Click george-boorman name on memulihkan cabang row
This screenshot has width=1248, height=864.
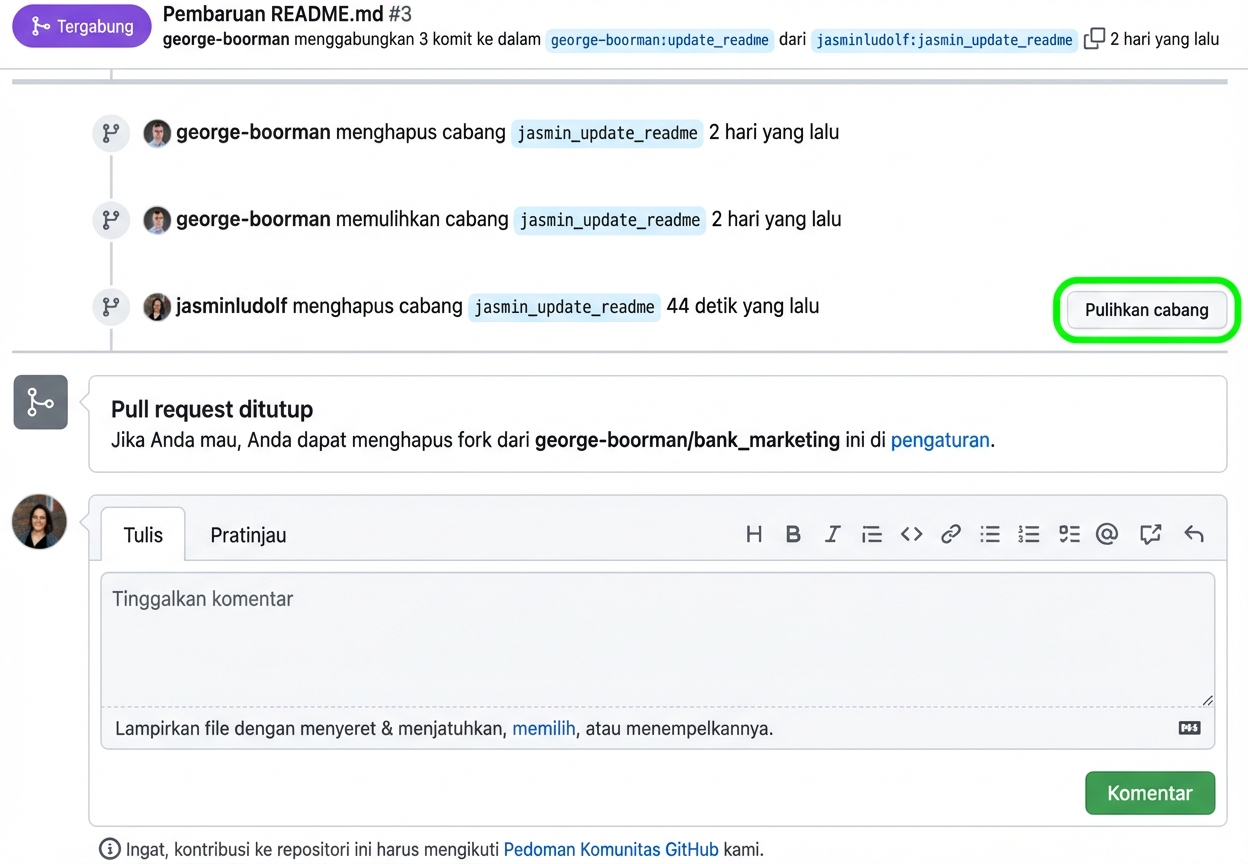(x=253, y=219)
